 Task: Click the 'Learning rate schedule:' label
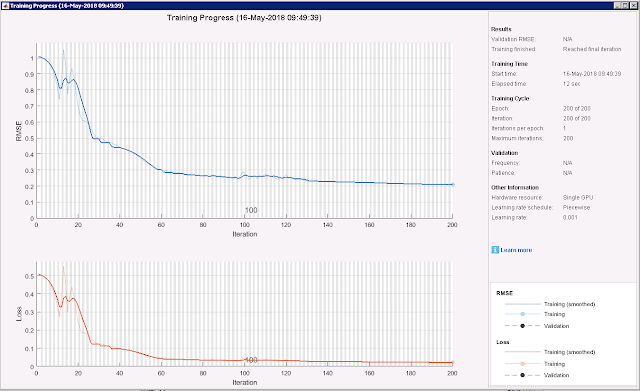[x=522, y=207]
